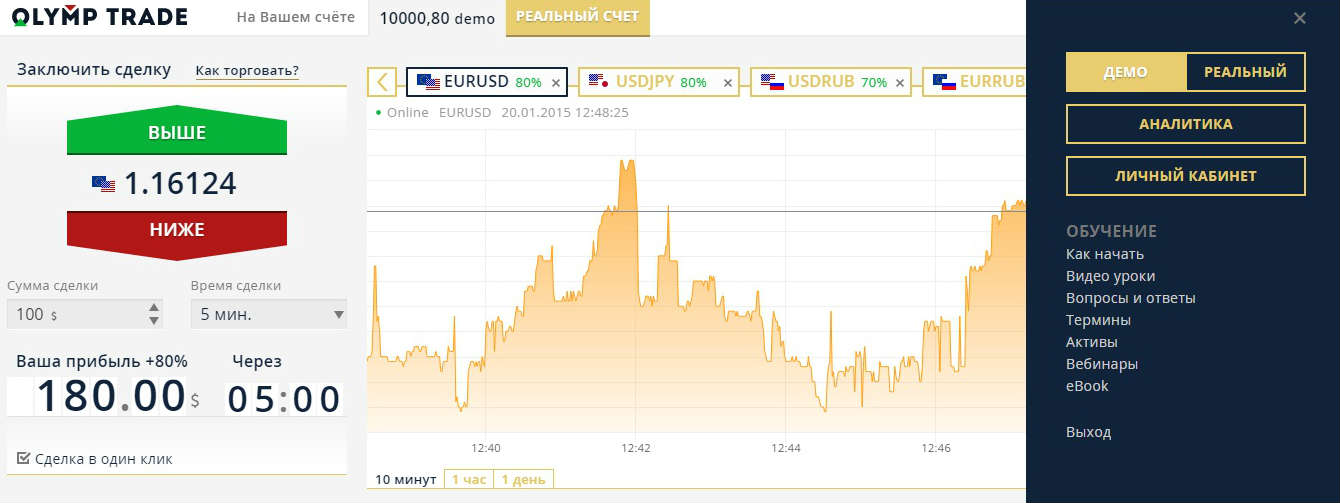Remove the USDRUB asset tab
The width and height of the screenshot is (1340, 503).
(900, 83)
